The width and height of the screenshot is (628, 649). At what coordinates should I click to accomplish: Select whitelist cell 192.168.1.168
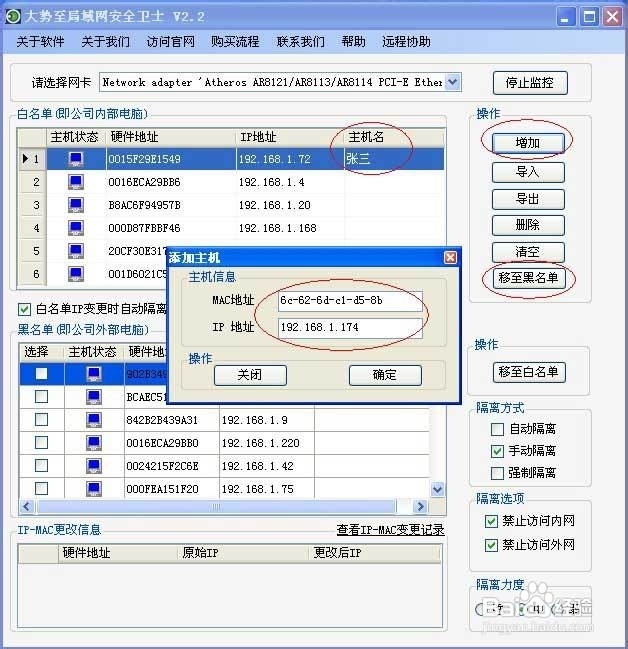tap(290, 228)
